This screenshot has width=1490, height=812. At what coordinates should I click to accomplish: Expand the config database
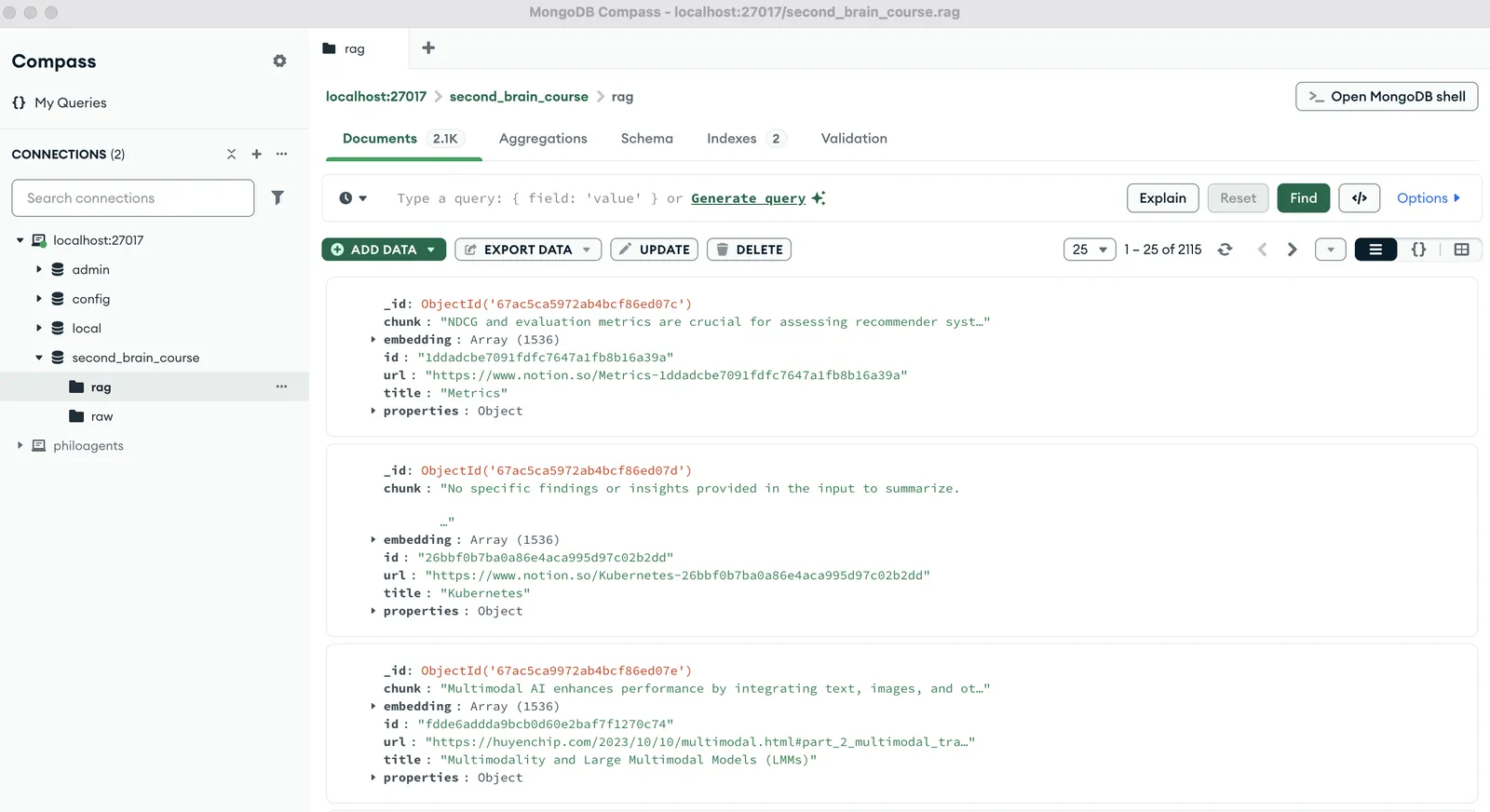click(x=39, y=299)
